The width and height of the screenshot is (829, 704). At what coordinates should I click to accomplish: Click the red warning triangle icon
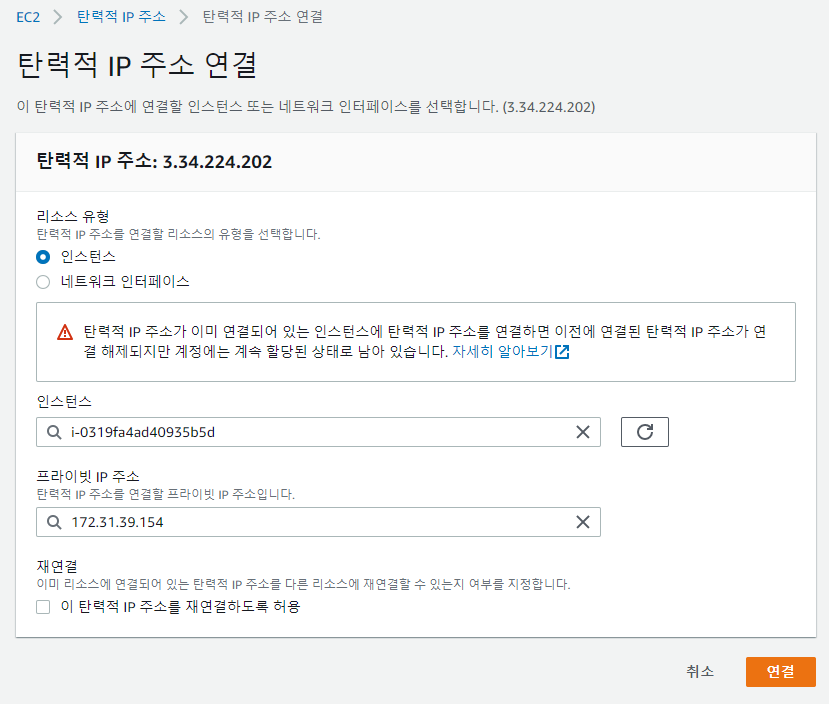(x=65, y=332)
